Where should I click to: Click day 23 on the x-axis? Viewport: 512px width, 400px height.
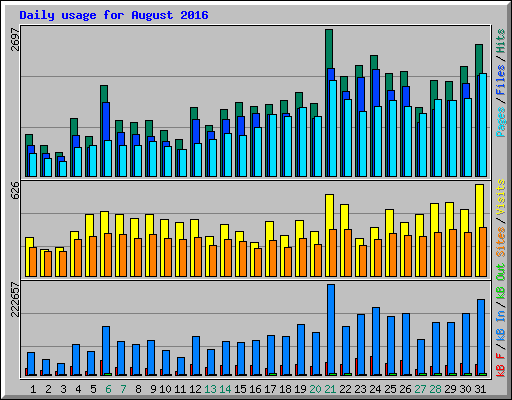pos(360,389)
